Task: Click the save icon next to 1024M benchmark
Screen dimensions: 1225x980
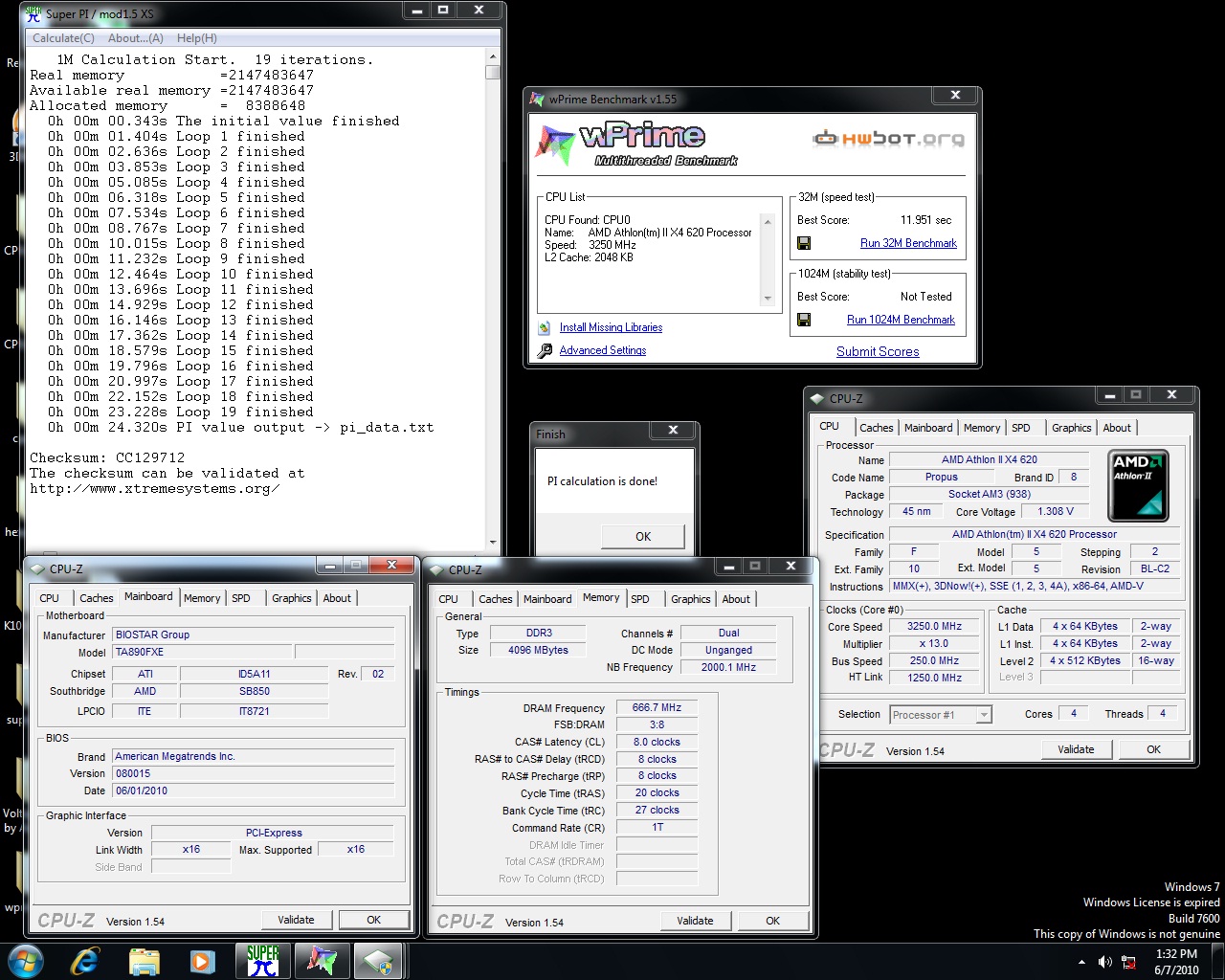Action: [804, 320]
